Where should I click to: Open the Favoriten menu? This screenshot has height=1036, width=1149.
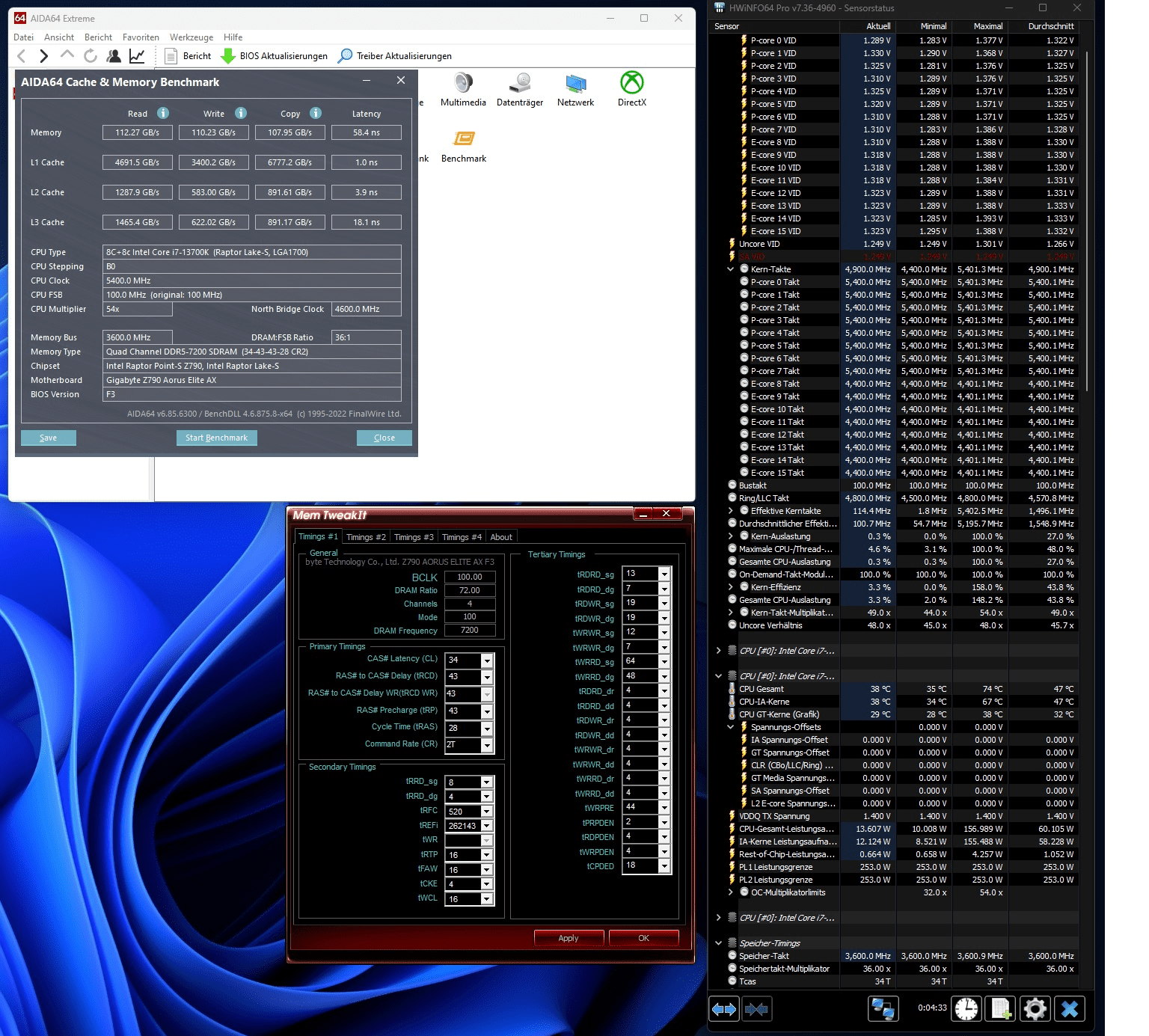(x=141, y=37)
